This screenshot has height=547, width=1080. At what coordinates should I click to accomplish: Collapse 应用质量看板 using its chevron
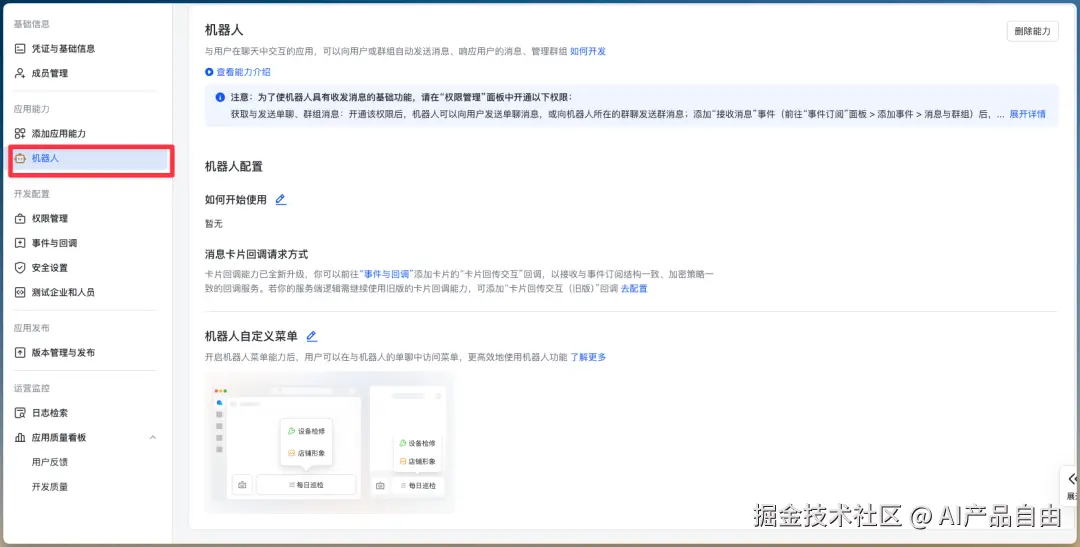[x=153, y=437]
